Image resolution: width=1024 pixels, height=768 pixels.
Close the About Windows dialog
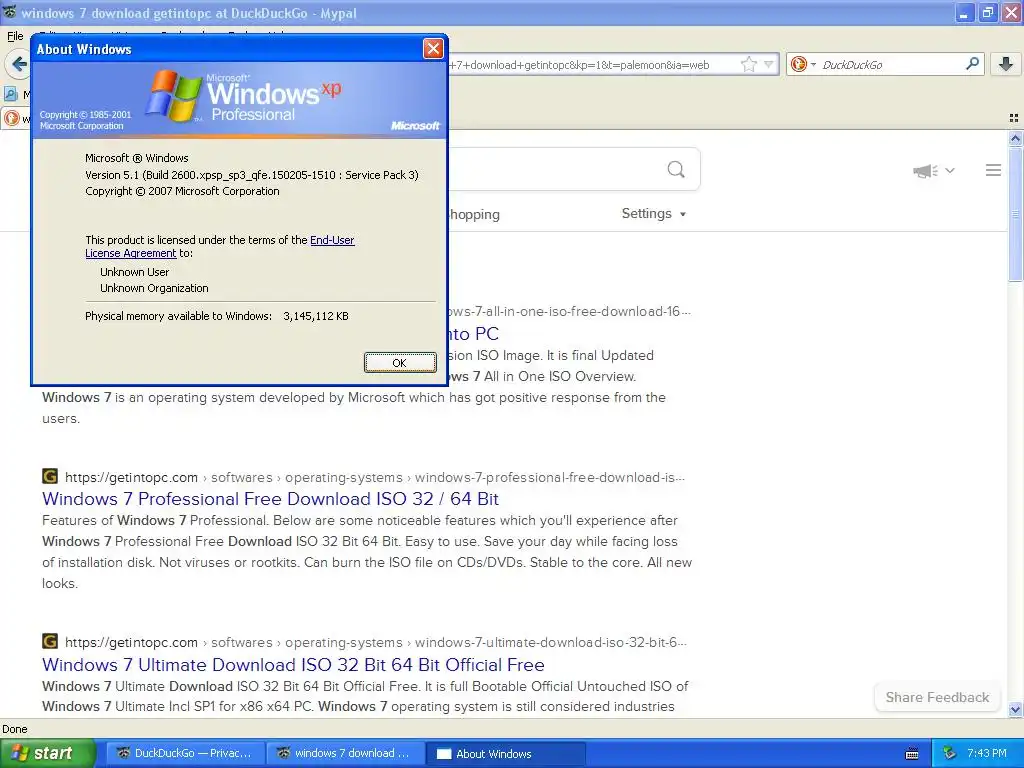433,49
